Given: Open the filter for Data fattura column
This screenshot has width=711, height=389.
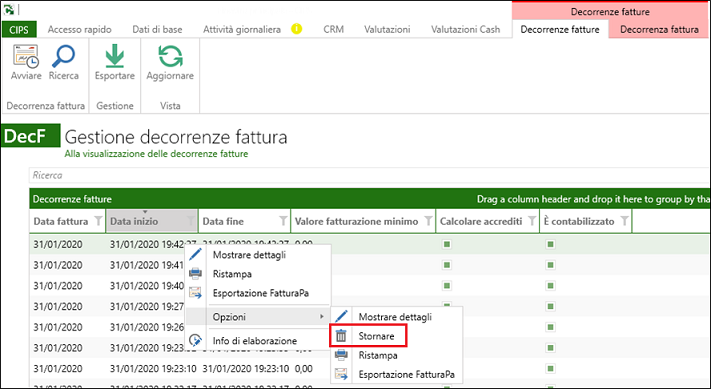Looking at the screenshot, I should click(98, 221).
